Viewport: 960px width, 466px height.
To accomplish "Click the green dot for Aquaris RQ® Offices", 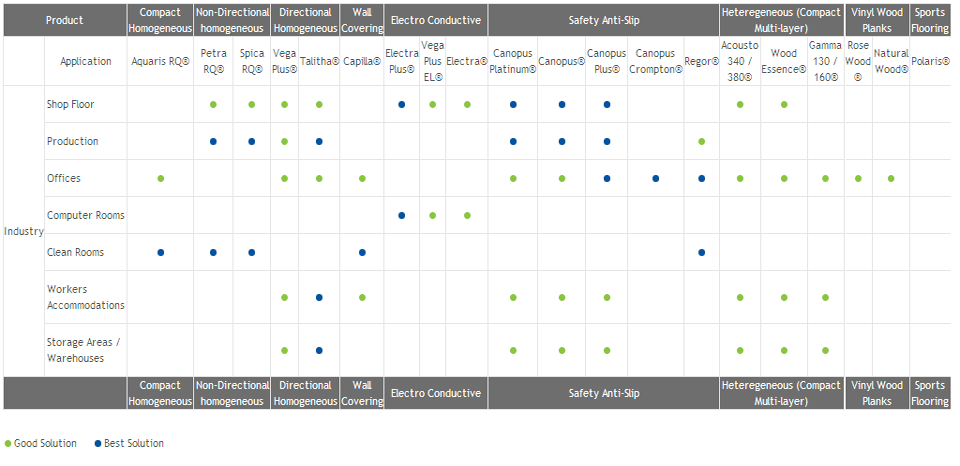I will [x=160, y=178].
